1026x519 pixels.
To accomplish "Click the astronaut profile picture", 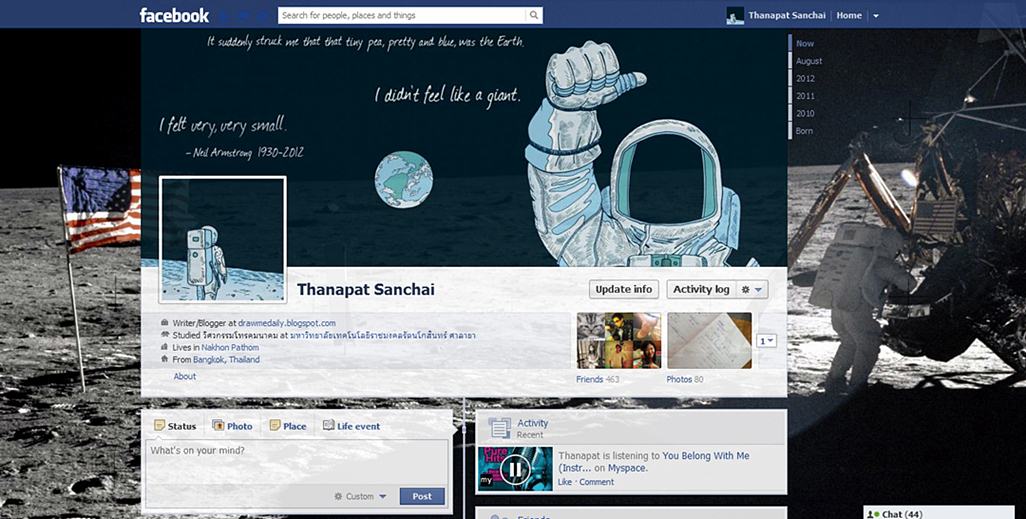I will [x=222, y=239].
